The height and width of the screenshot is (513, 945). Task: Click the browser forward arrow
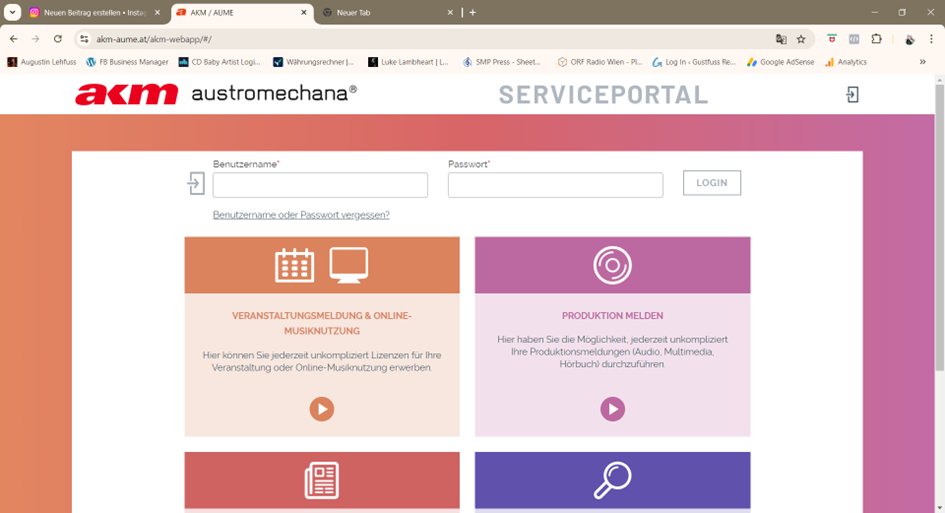pos(36,39)
